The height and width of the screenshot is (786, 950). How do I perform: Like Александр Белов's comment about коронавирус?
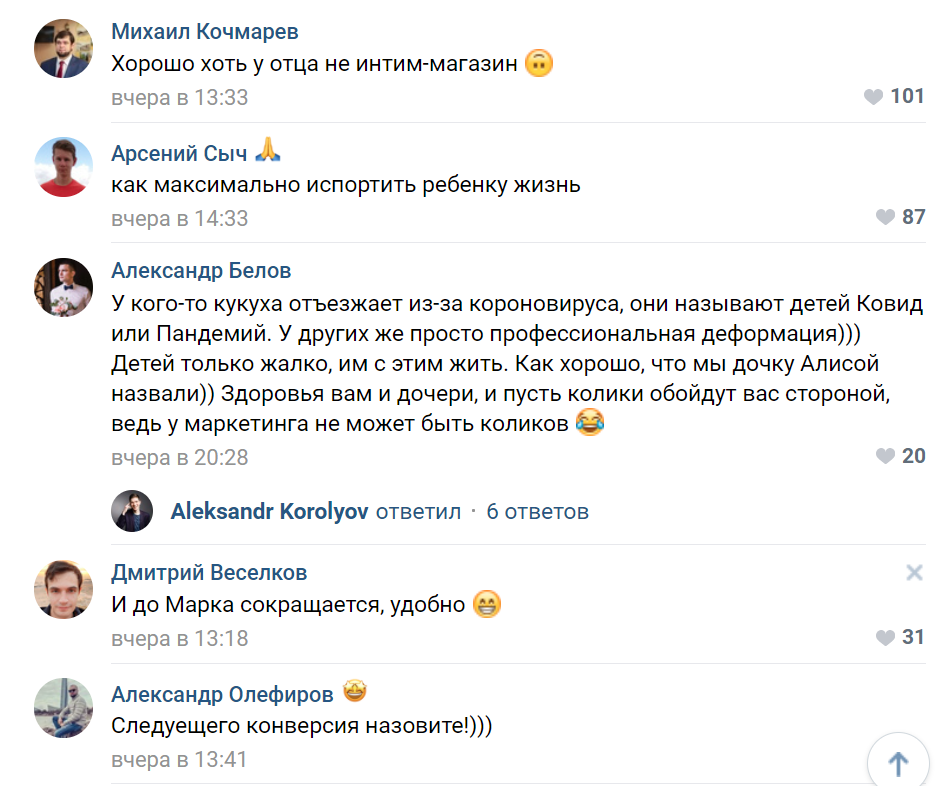(x=884, y=457)
